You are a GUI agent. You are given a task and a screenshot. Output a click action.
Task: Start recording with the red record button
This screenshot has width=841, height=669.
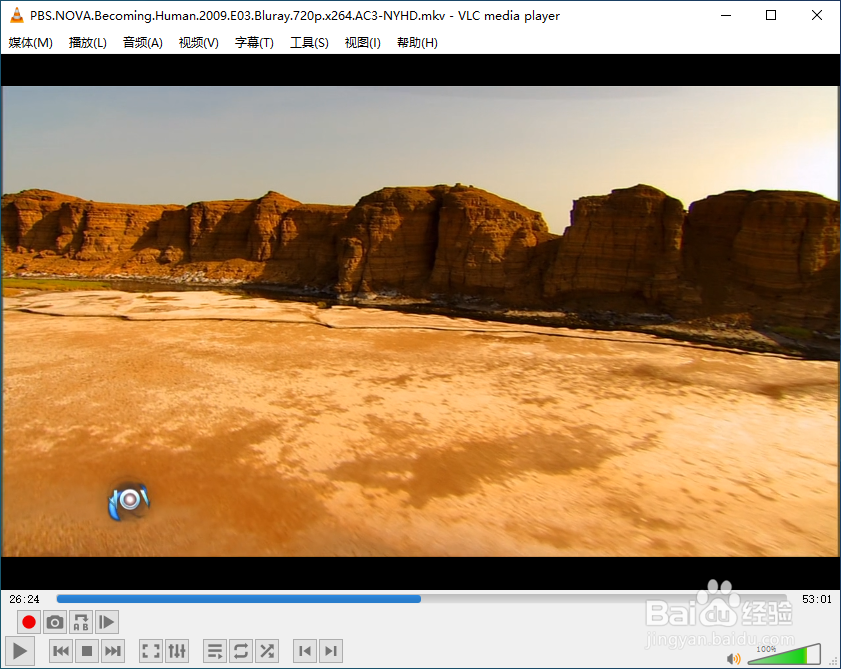tap(29, 622)
